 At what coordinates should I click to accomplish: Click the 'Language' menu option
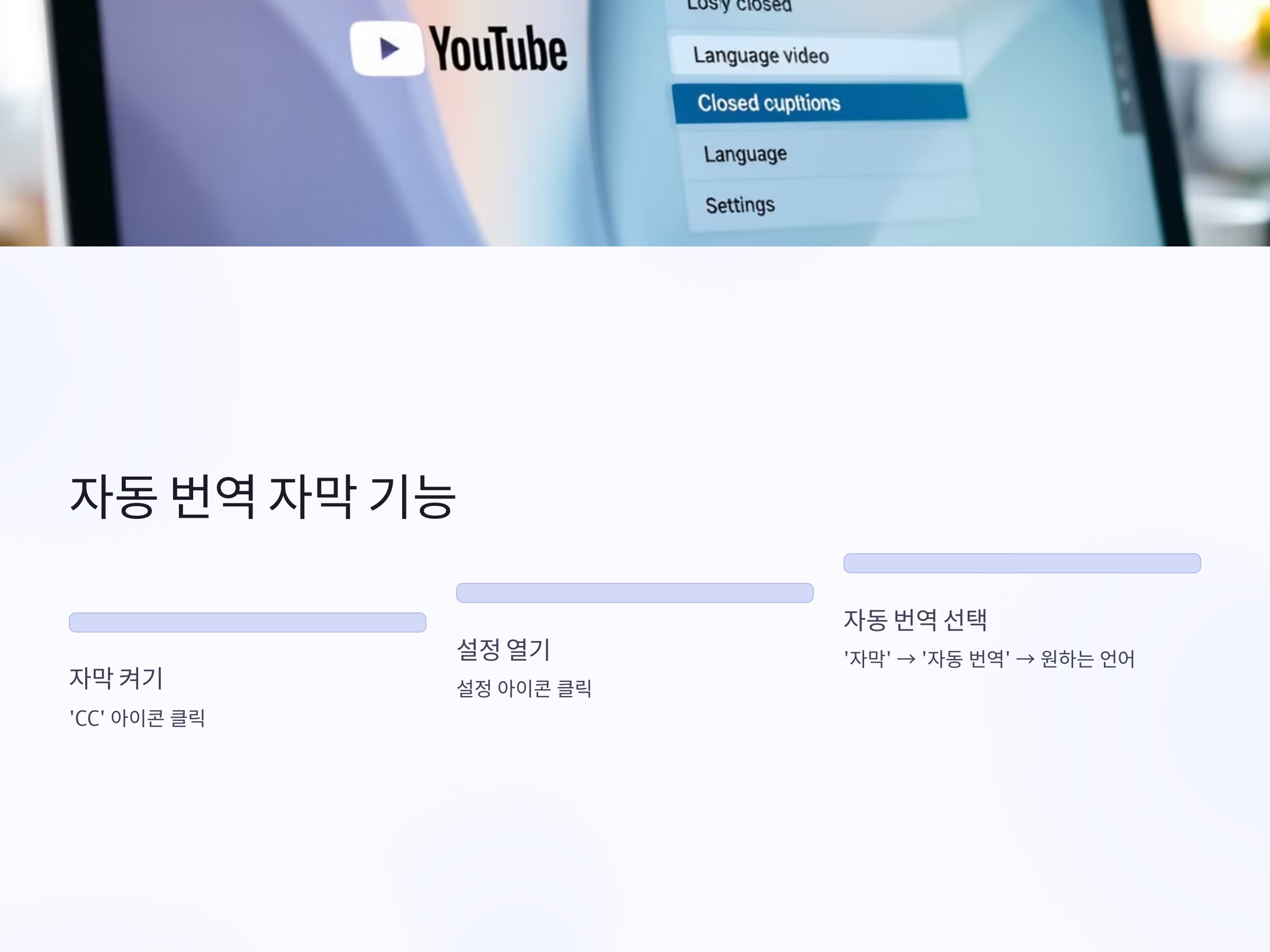(745, 154)
